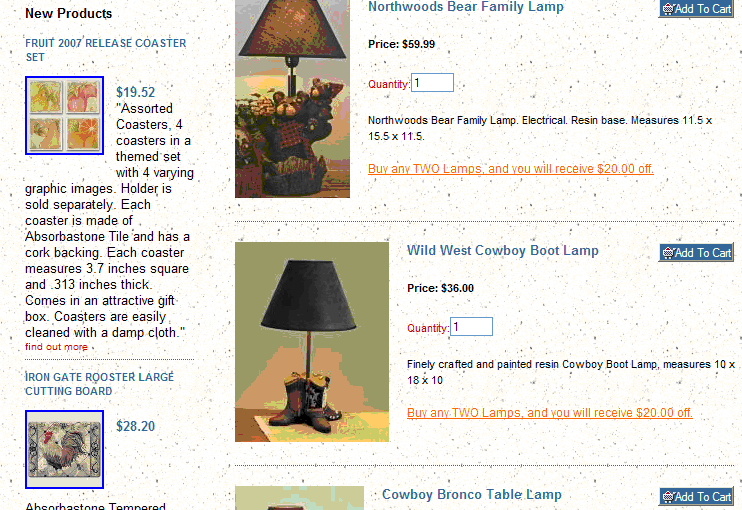Click quantity field for Northwoods Bear Lamp
This screenshot has width=742, height=510.
(432, 83)
